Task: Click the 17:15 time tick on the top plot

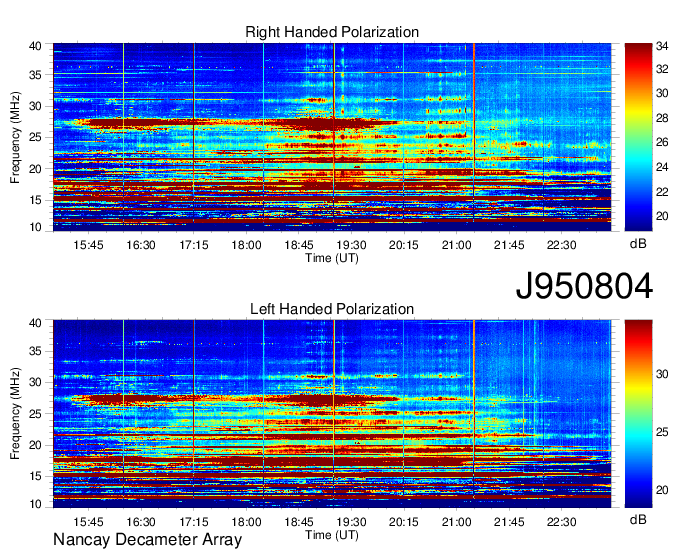Action: tap(194, 245)
